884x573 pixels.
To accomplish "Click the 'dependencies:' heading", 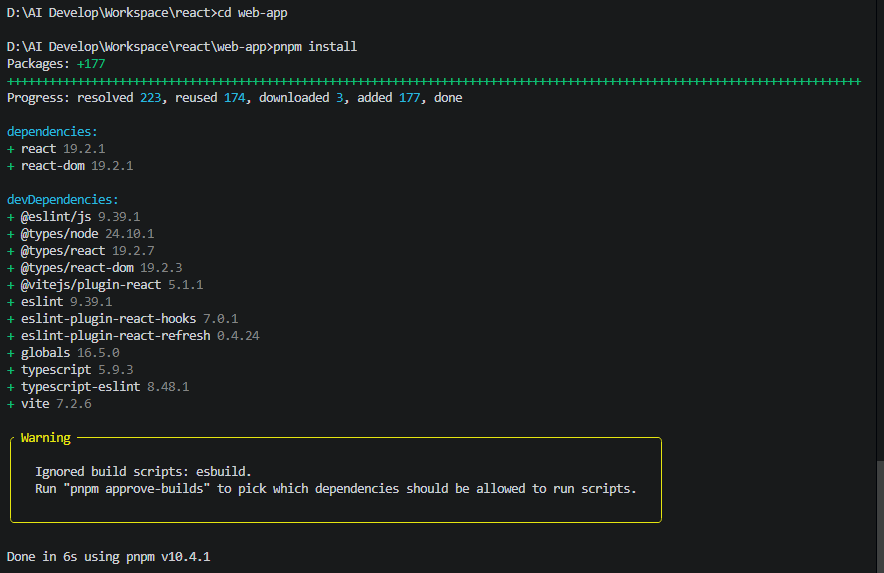I will point(52,132).
